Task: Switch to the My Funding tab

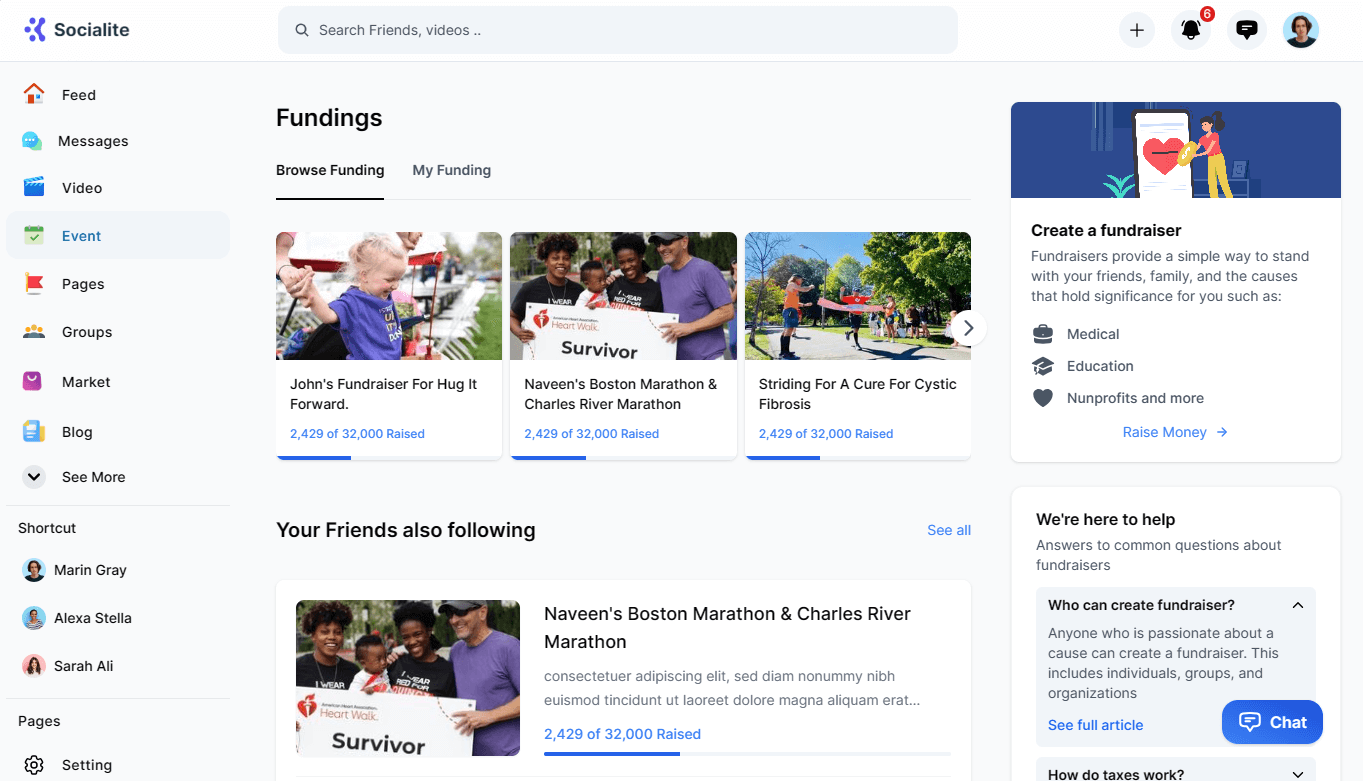Action: 451,170
